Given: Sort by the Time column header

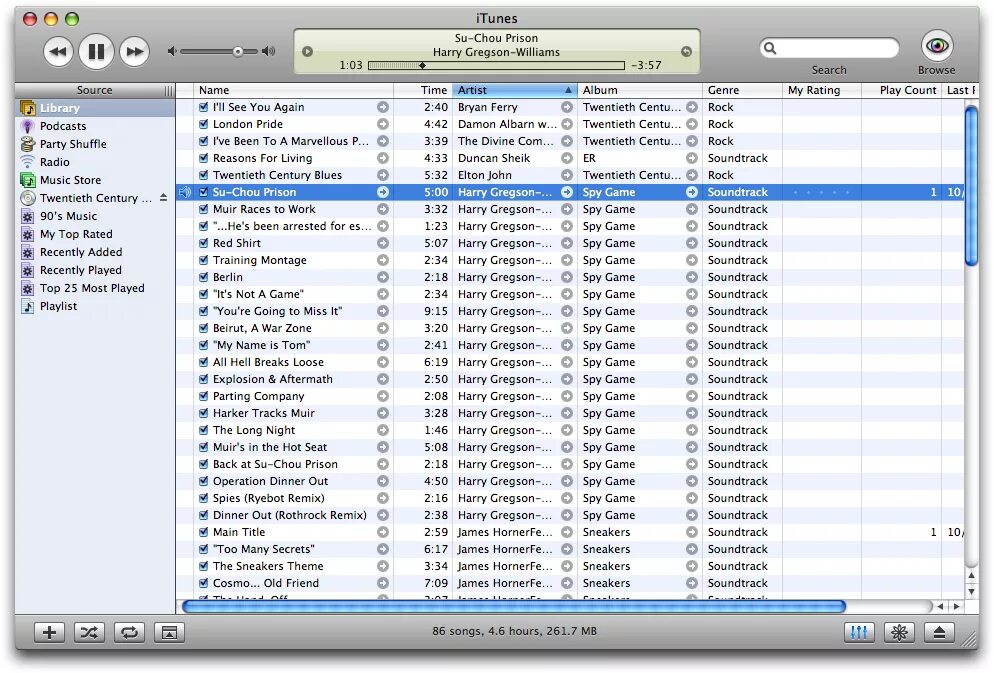Looking at the screenshot, I should (422, 90).
